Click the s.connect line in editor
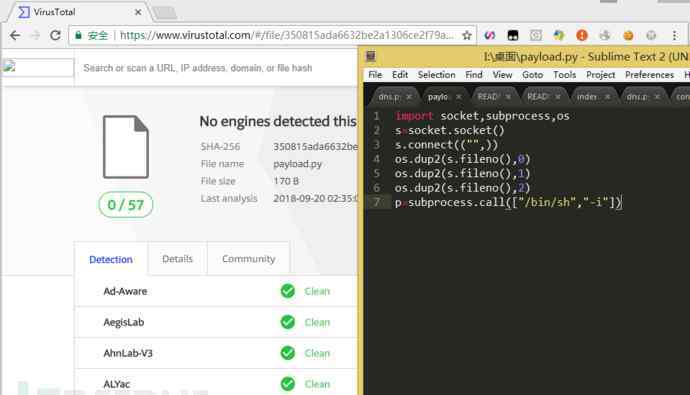Screen dimensions: 690x395 [x=446, y=145]
